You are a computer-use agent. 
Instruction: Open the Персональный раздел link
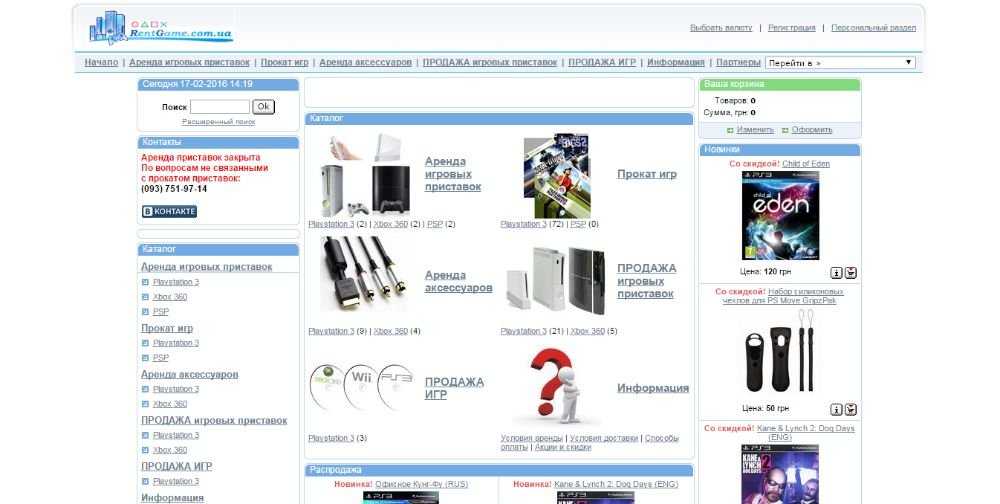pos(874,28)
